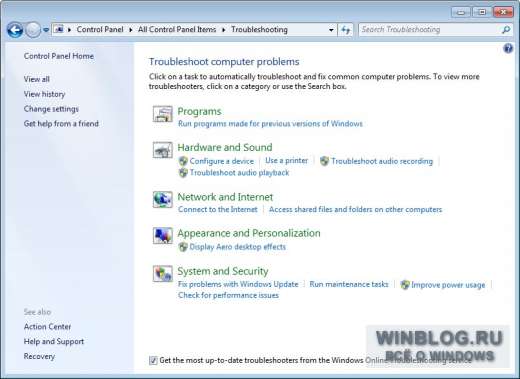Open View history link
The width and height of the screenshot is (520, 379).
click(44, 94)
